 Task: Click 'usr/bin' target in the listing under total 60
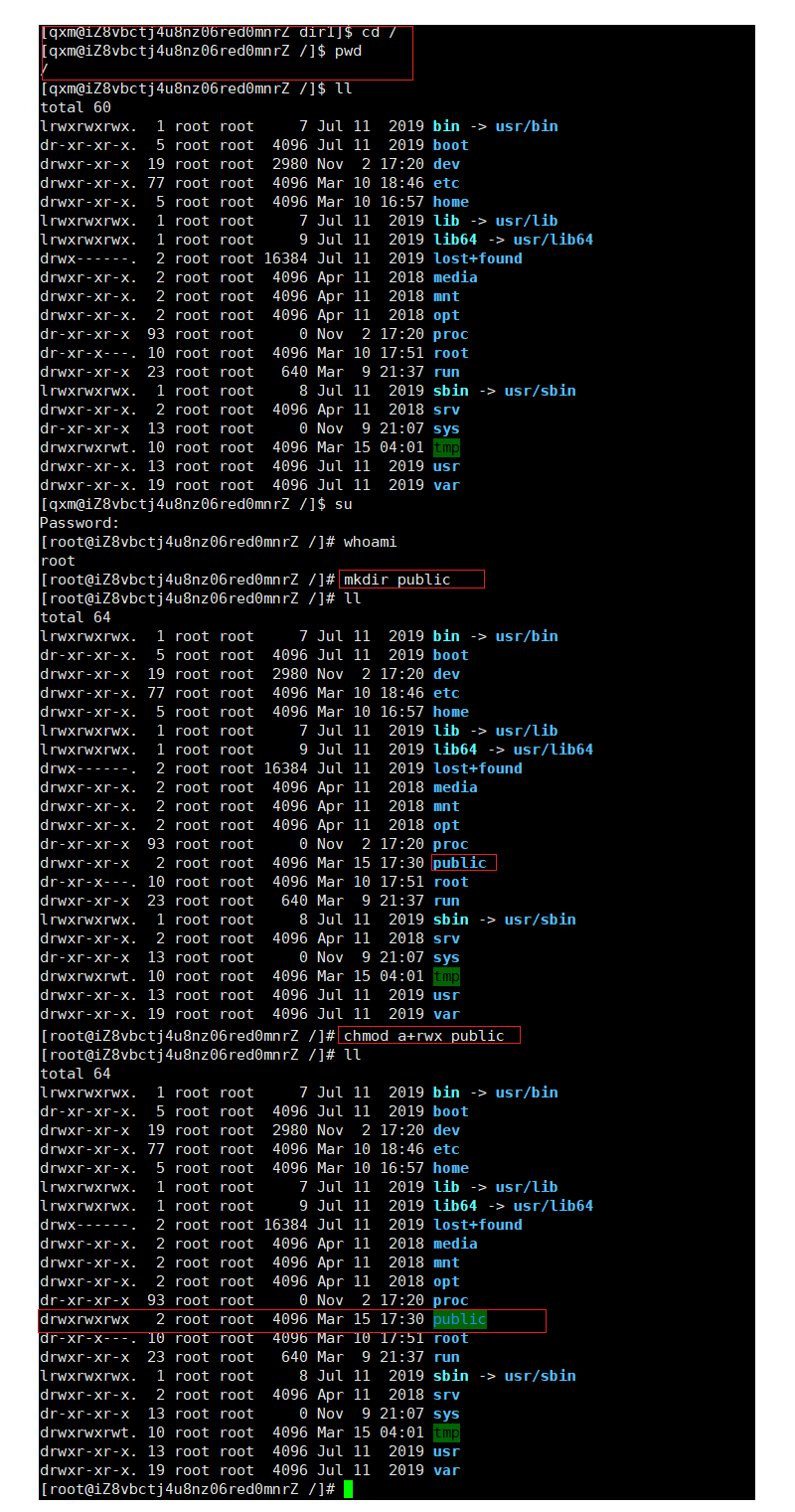(527, 126)
